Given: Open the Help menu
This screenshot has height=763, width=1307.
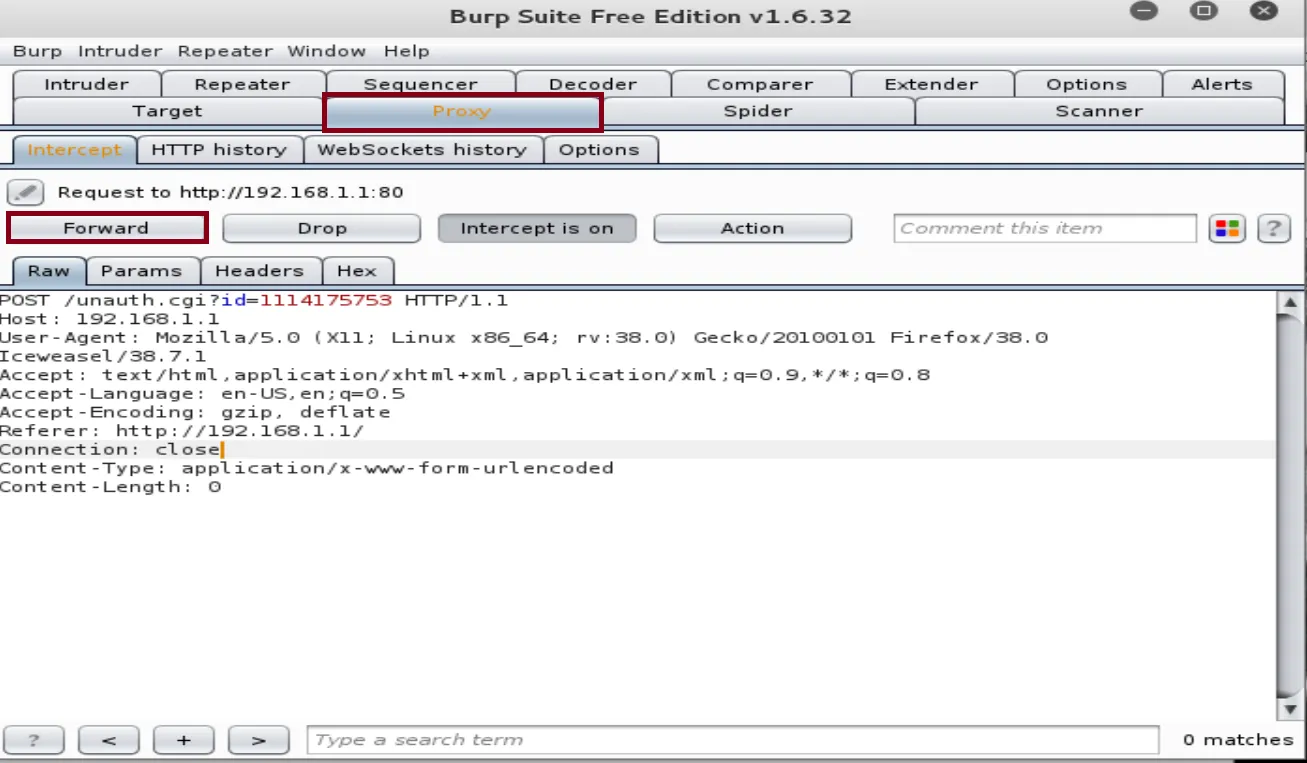Looking at the screenshot, I should click(x=406, y=51).
